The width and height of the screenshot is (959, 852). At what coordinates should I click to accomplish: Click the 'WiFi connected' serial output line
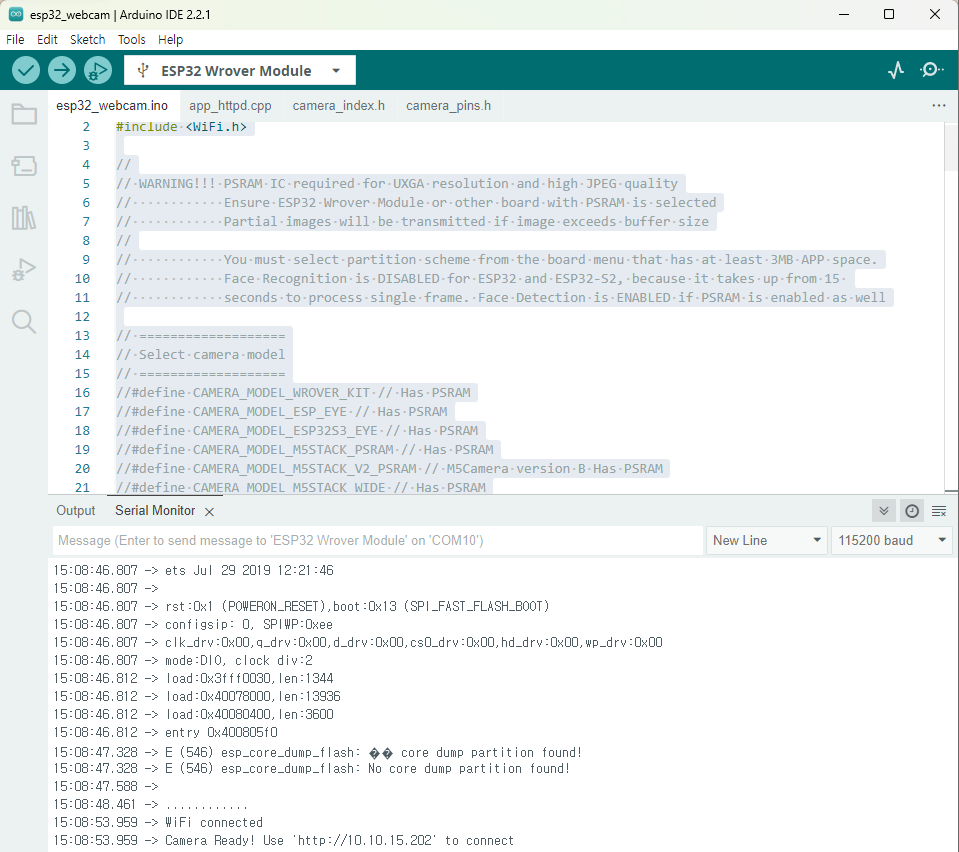[x=158, y=822]
